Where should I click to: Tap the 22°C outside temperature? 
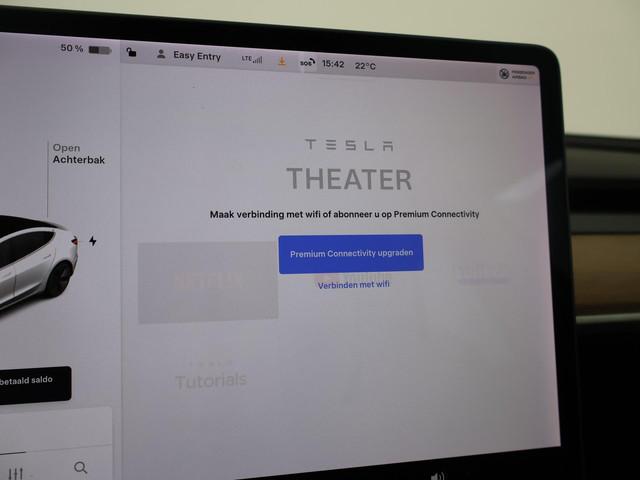pyautogui.click(x=365, y=66)
